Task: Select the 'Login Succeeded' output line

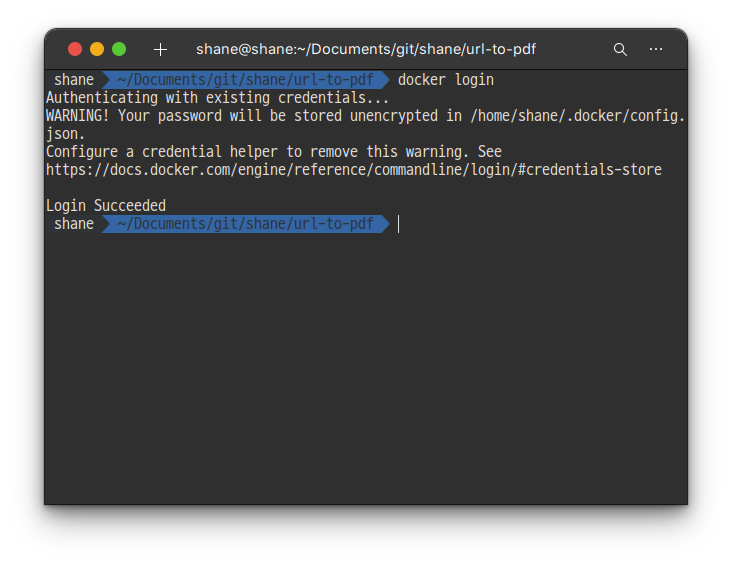Action: point(106,205)
